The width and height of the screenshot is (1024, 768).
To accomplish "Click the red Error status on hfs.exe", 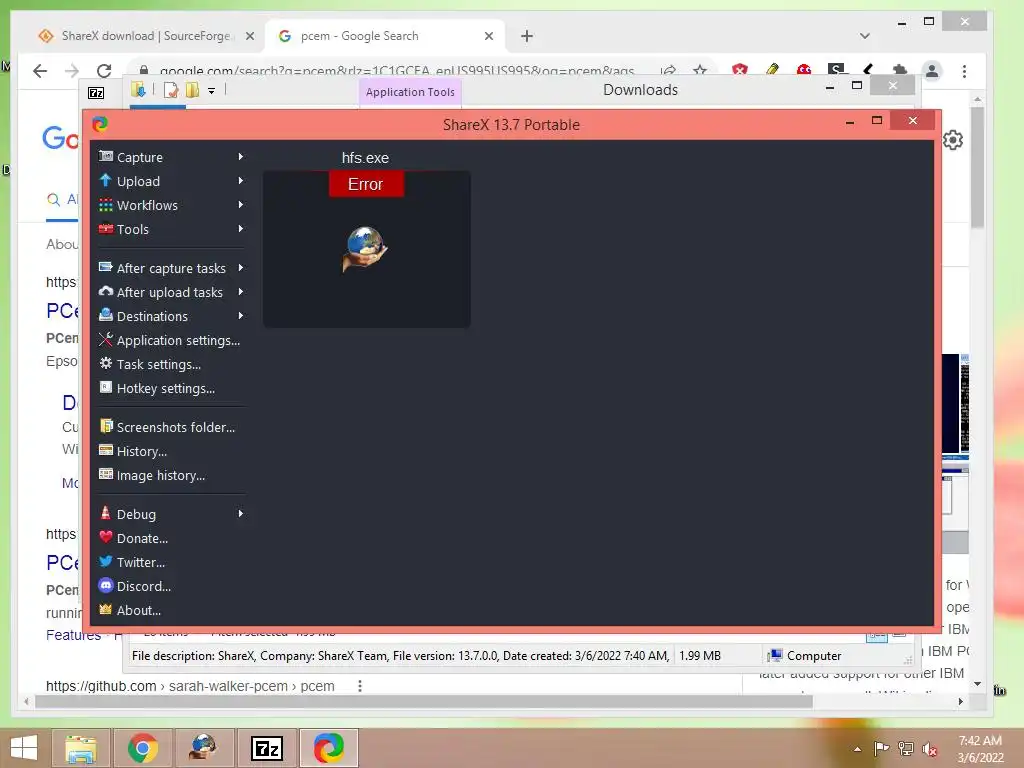I will [x=366, y=184].
